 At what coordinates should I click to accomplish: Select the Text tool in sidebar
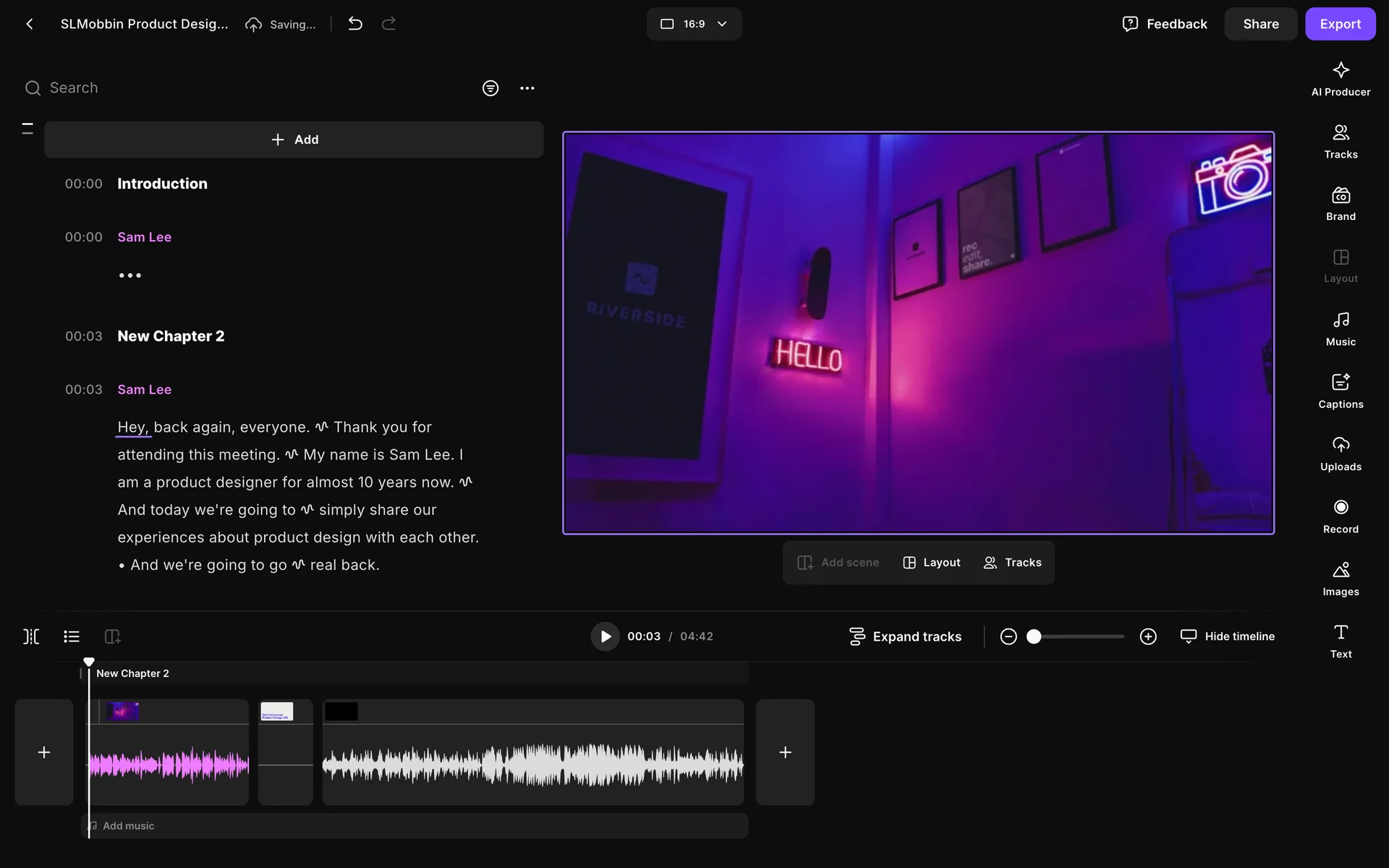pyautogui.click(x=1340, y=641)
